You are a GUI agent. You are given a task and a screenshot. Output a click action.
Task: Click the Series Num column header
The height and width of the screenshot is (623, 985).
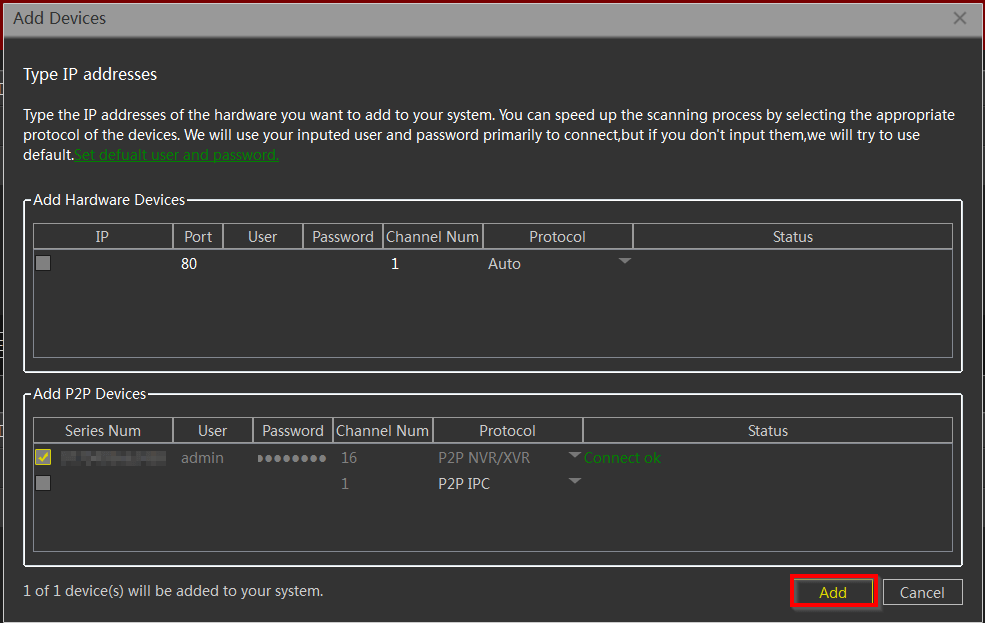[x=103, y=431]
